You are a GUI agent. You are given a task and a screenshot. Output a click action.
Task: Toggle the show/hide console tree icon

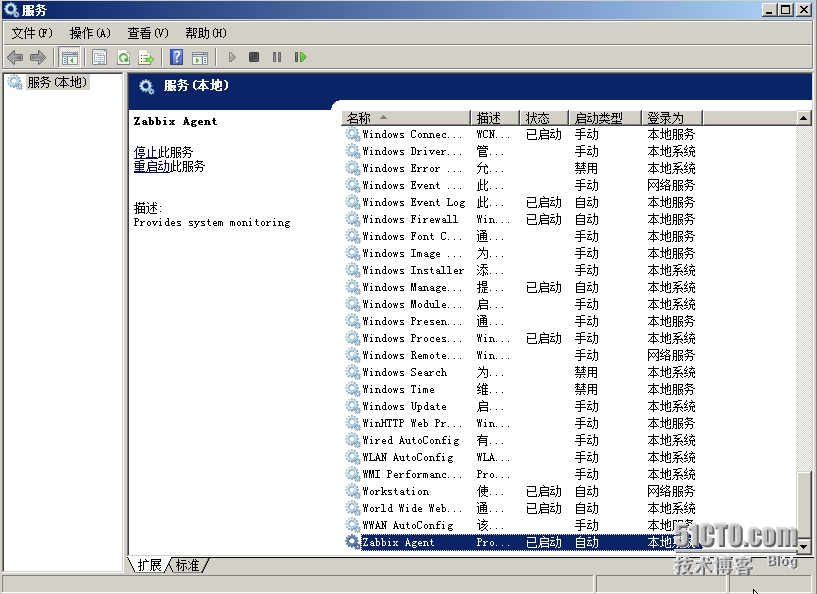[69, 57]
